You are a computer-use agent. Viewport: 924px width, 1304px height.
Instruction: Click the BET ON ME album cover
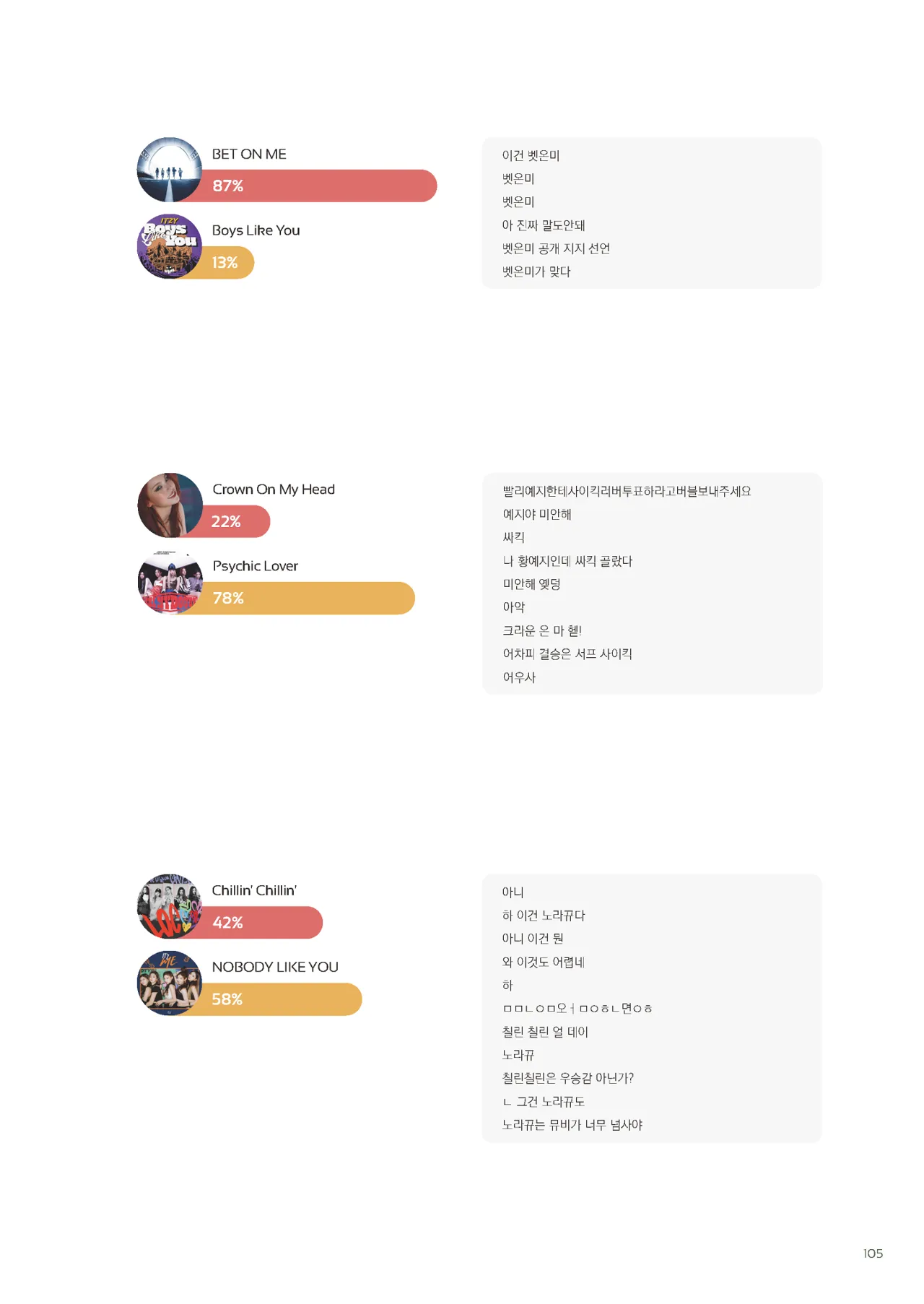[170, 170]
